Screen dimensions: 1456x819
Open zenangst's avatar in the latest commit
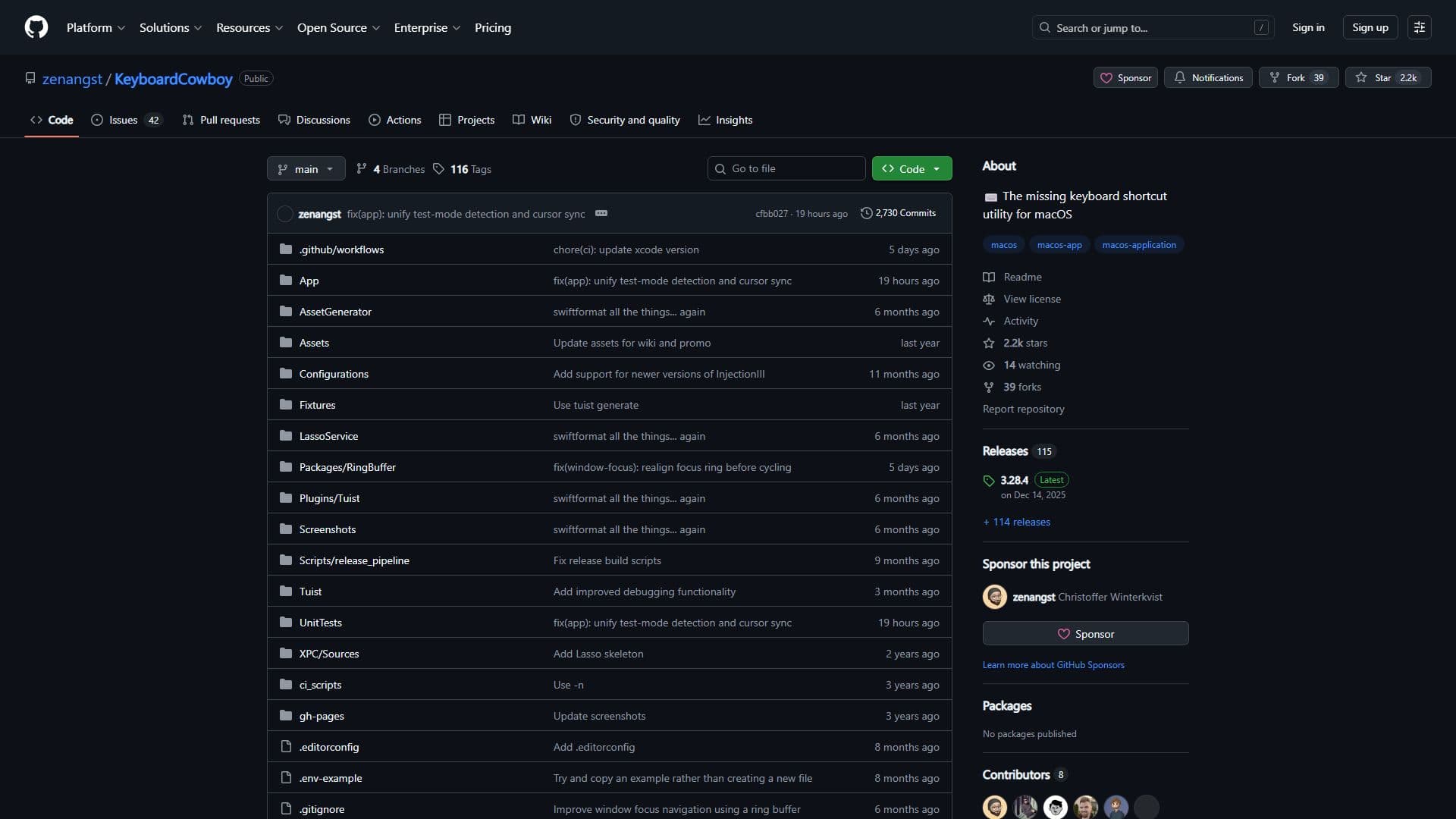click(285, 214)
